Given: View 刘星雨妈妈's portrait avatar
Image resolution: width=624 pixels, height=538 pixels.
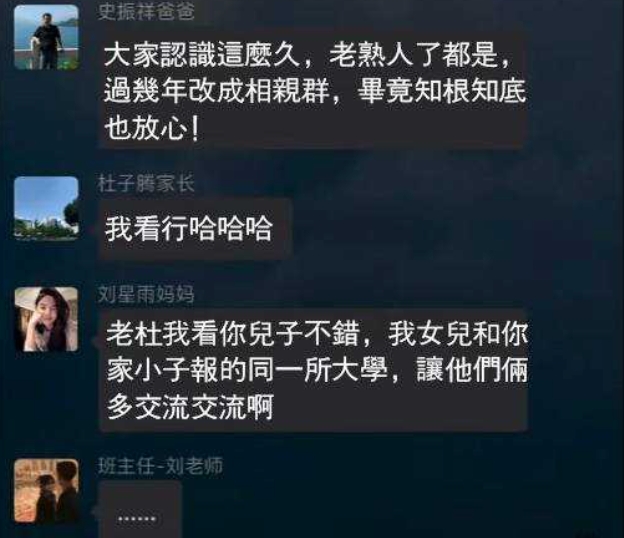Looking at the screenshot, I should tap(47, 319).
